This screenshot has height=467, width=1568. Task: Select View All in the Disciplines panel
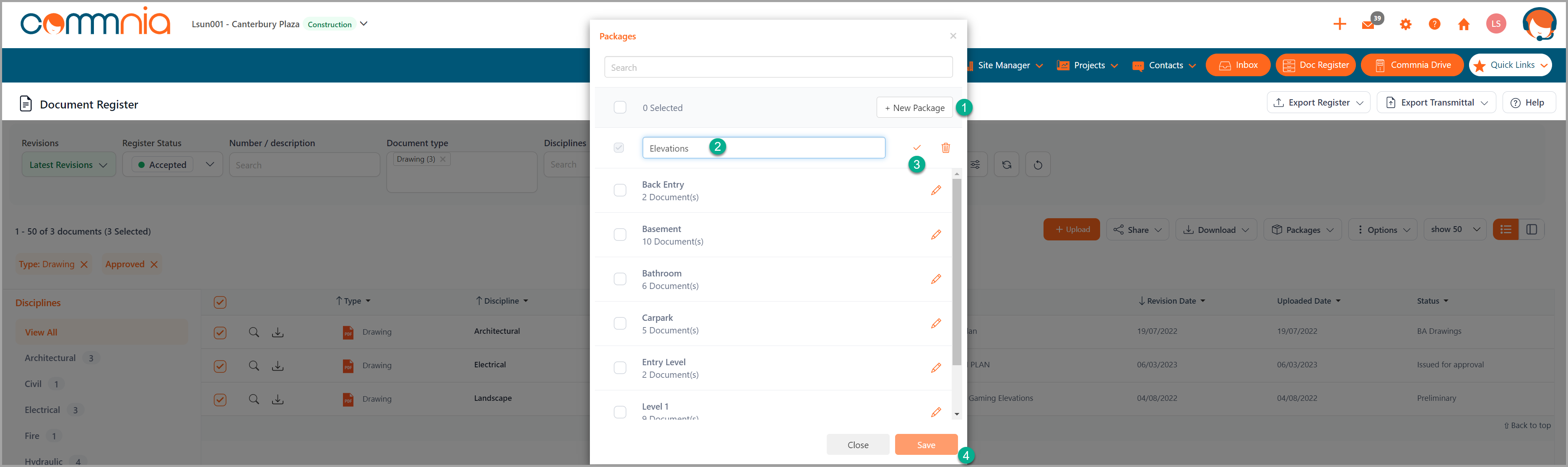(41, 332)
